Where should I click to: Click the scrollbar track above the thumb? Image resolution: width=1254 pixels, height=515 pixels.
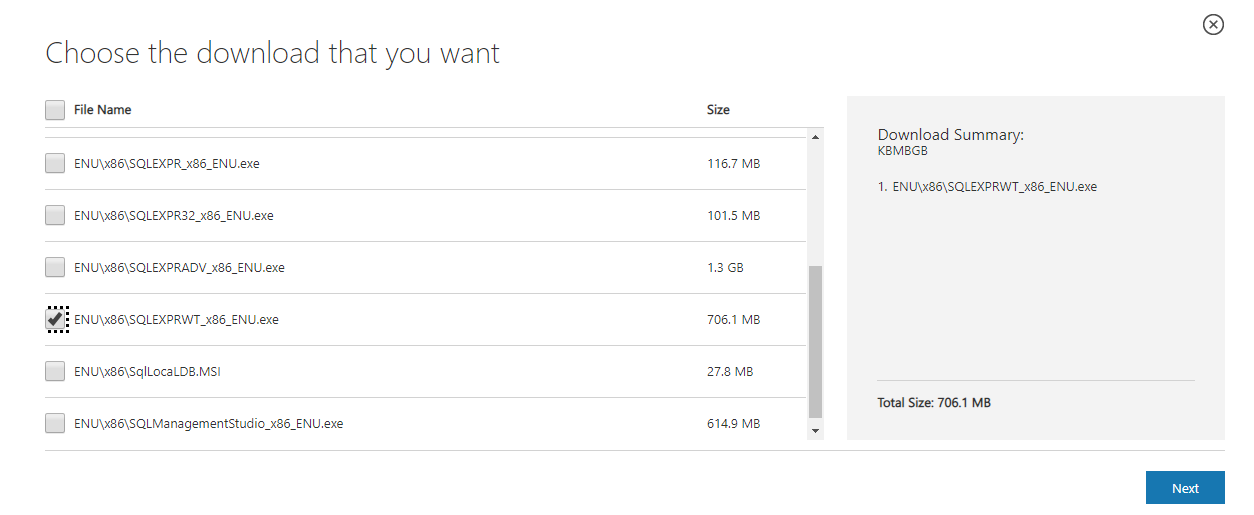[815, 200]
